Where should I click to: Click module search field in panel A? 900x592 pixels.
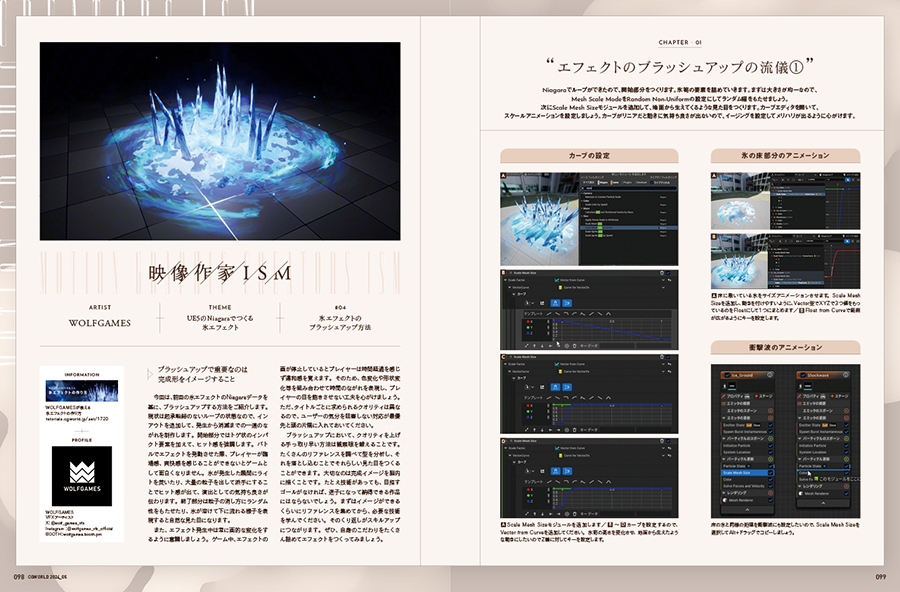[x=629, y=188]
